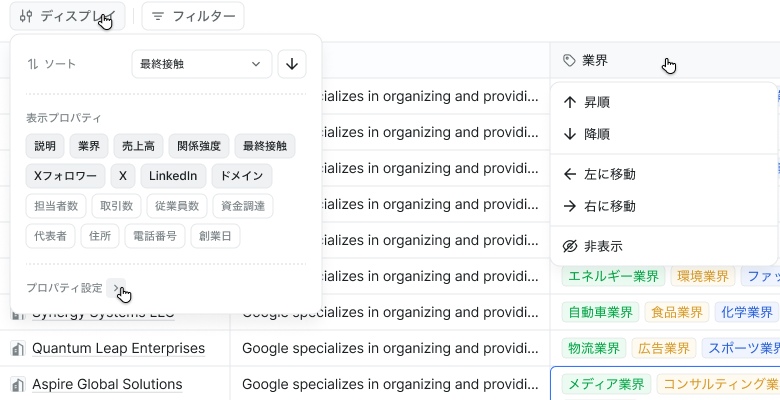This screenshot has height=400, width=780.
Task: Expand プロパティ設定 chevron arrow
Action: pyautogui.click(x=116, y=288)
